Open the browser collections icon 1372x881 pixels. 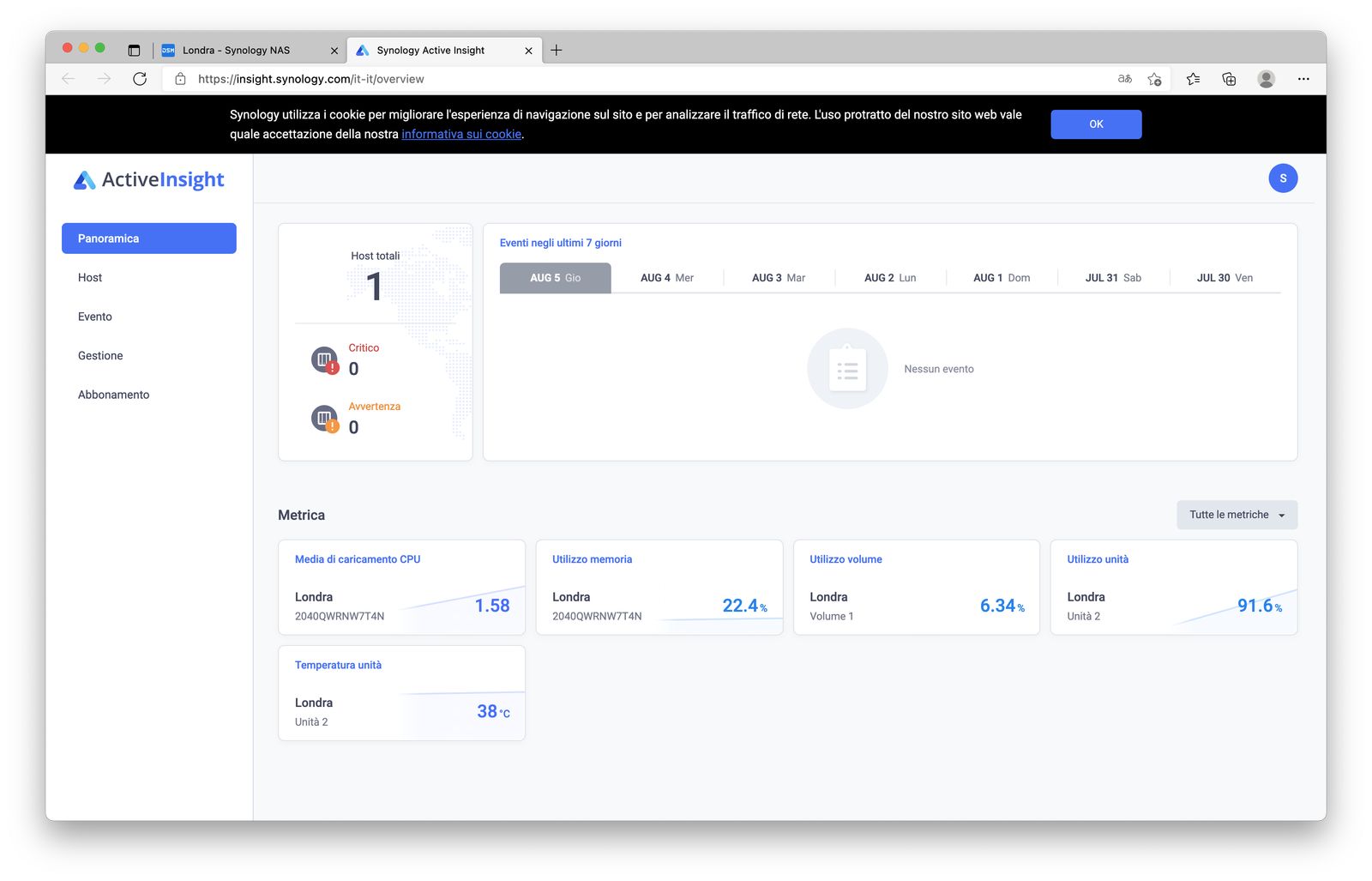point(1229,79)
